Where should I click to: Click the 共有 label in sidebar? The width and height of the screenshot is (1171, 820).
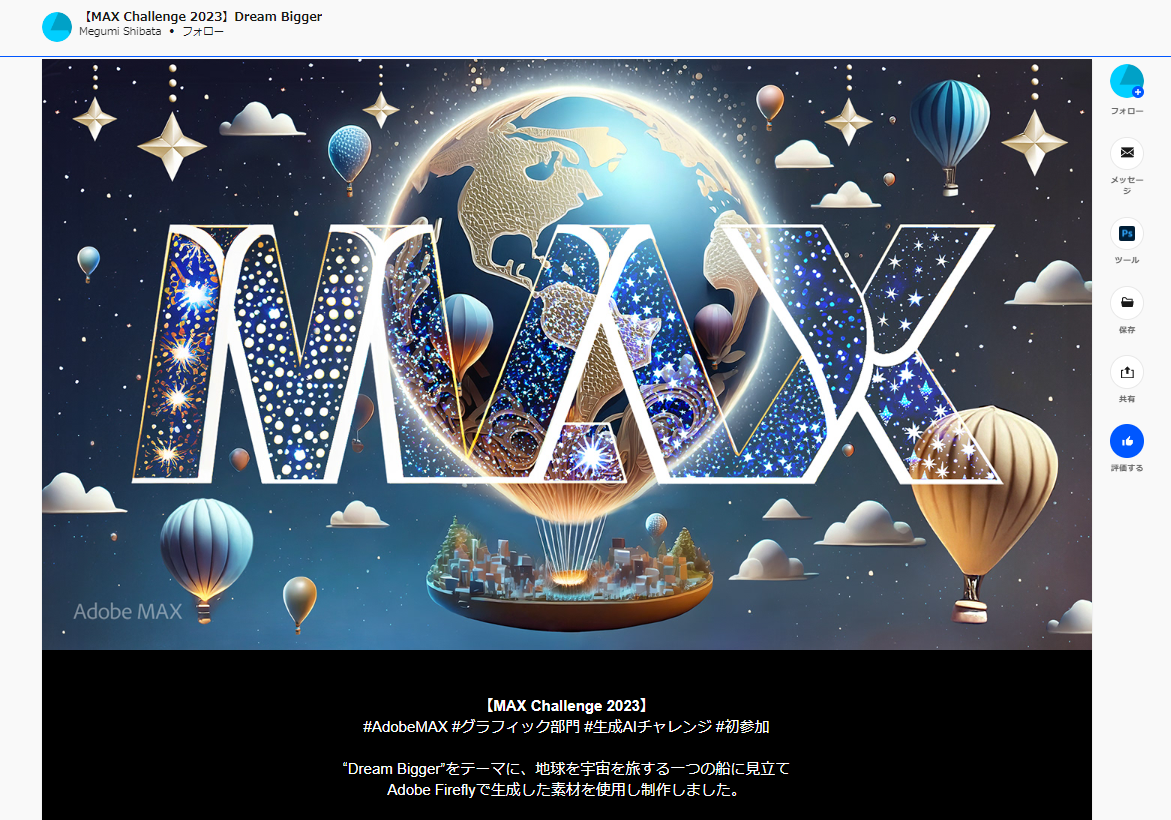click(x=1127, y=399)
